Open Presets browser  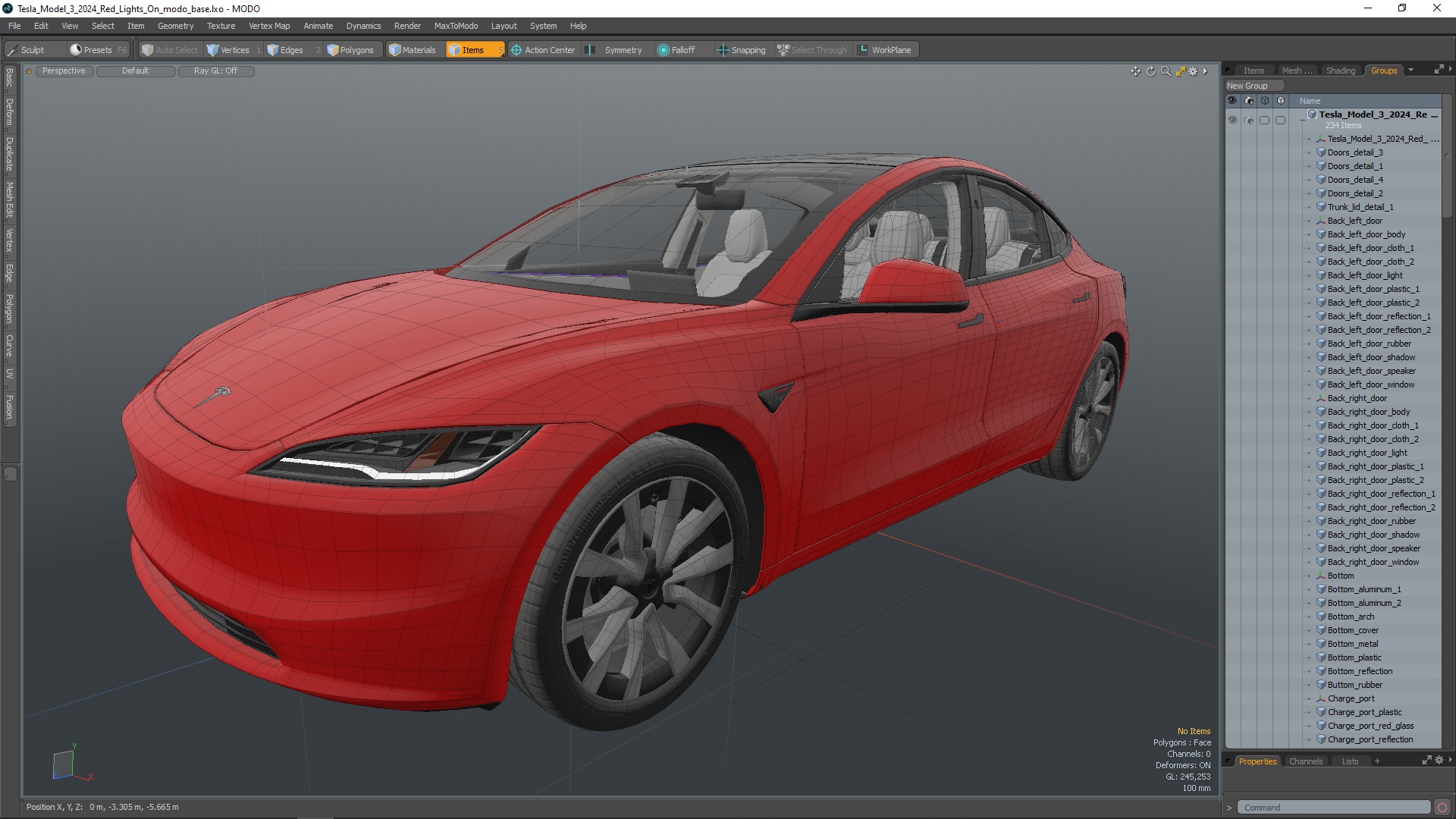pos(99,50)
